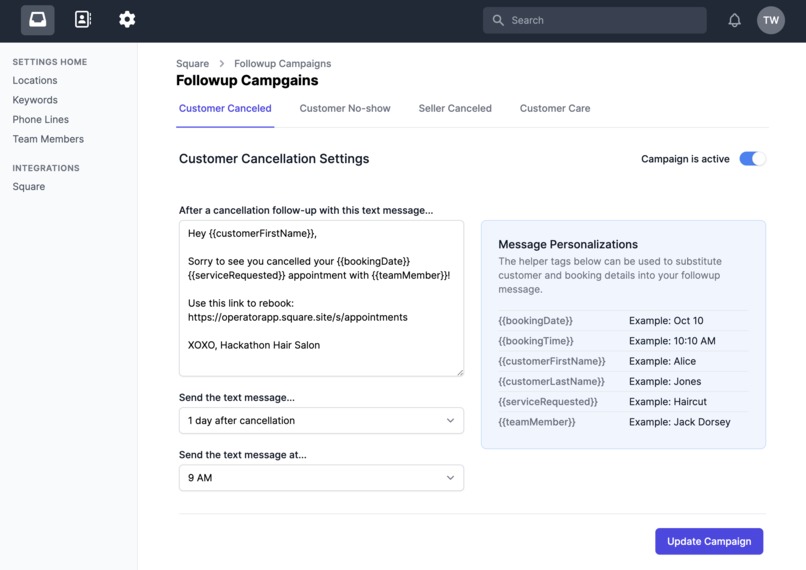Click the {{customerFirstName}} helper tag row
Image resolution: width=806 pixels, height=570 pixels.
[623, 361]
